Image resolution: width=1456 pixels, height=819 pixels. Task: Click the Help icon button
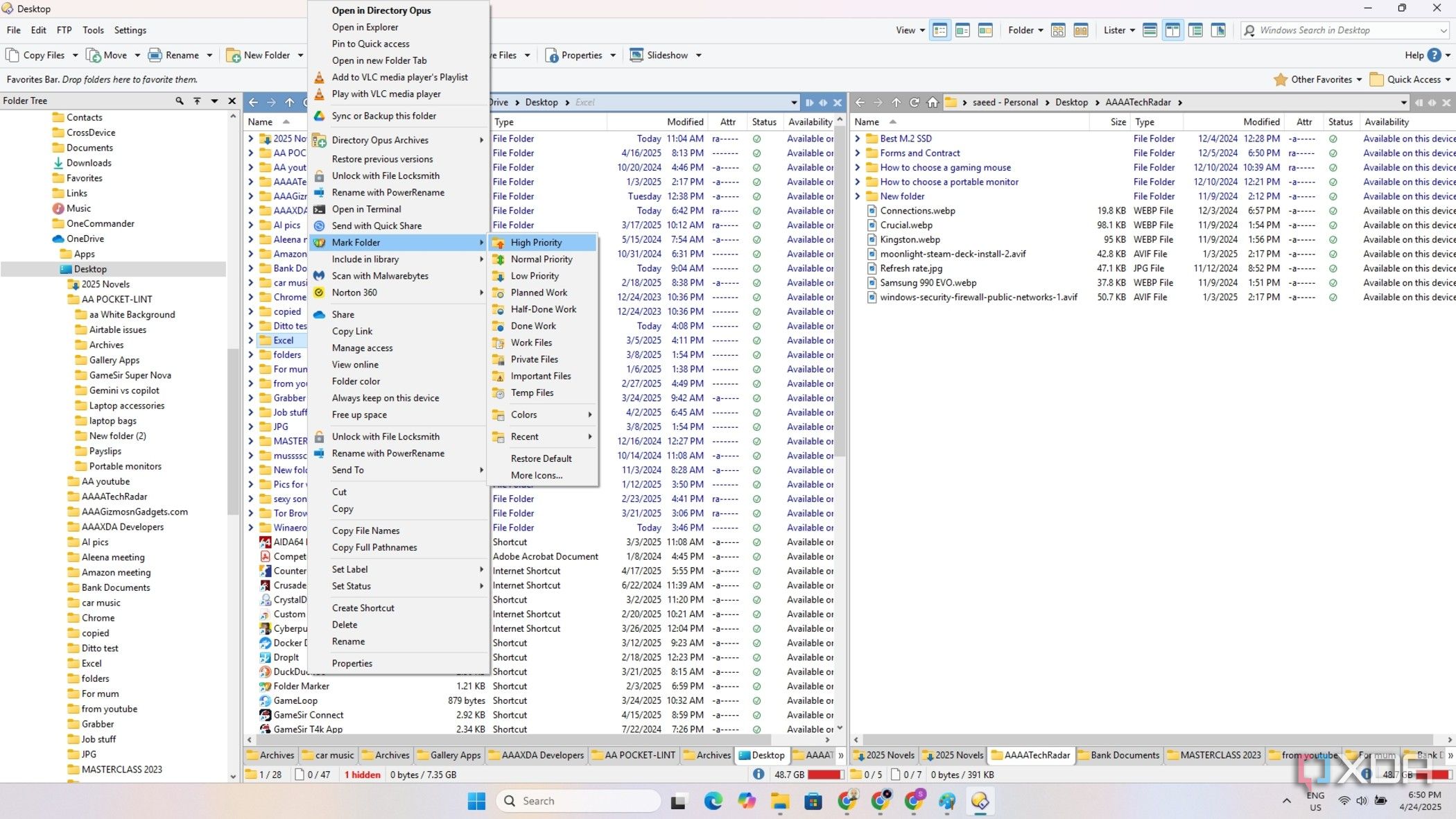point(1435,55)
